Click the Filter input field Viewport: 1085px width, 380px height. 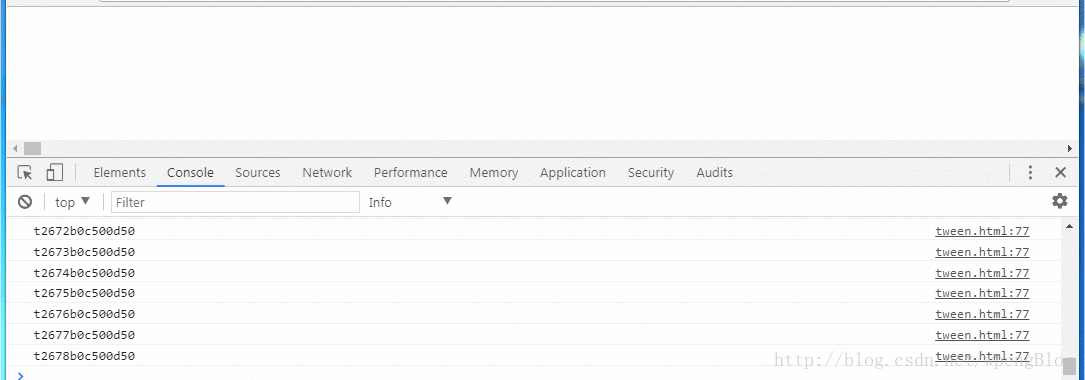click(x=235, y=202)
